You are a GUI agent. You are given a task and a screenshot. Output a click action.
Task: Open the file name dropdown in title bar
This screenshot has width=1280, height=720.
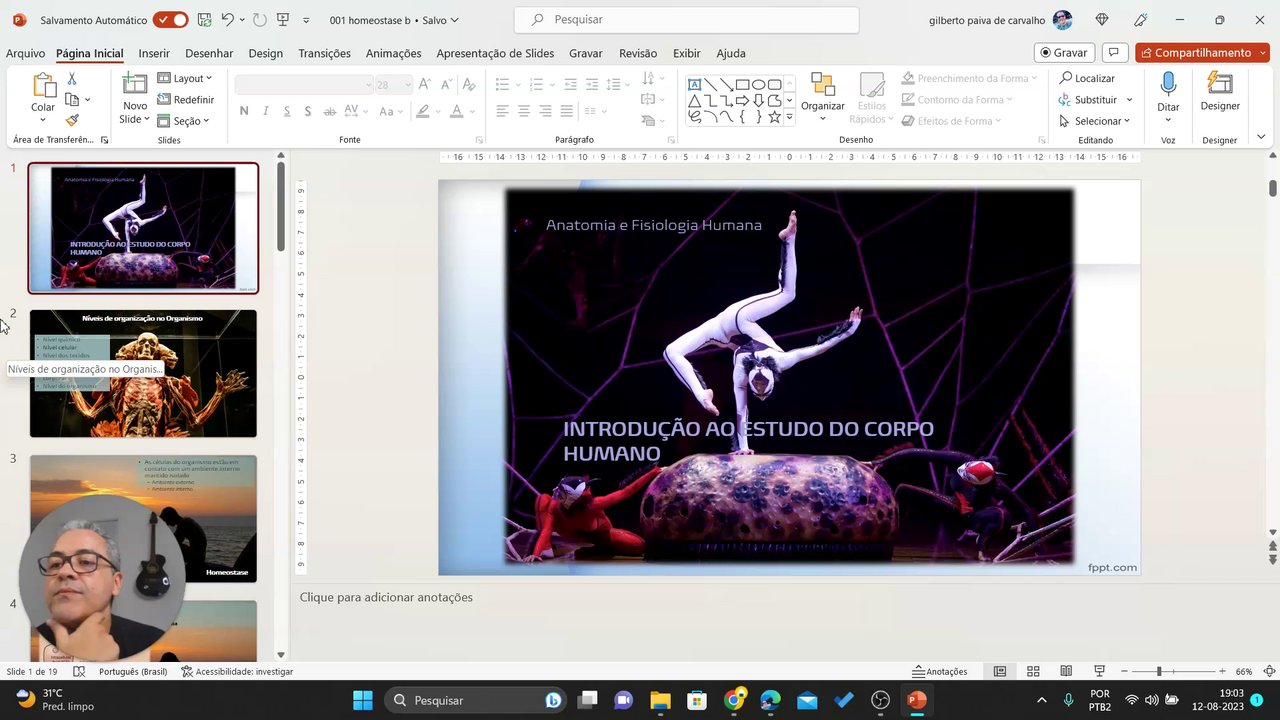click(x=455, y=20)
